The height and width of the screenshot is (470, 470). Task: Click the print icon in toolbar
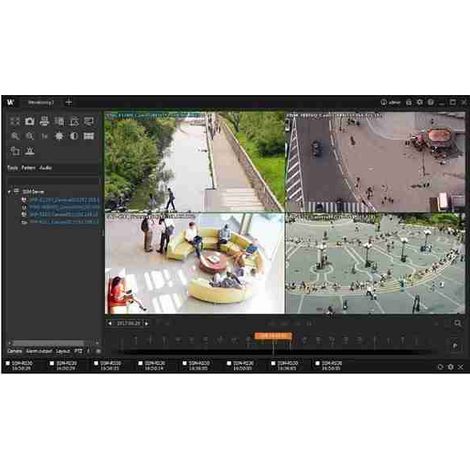pyautogui.click(x=44, y=121)
